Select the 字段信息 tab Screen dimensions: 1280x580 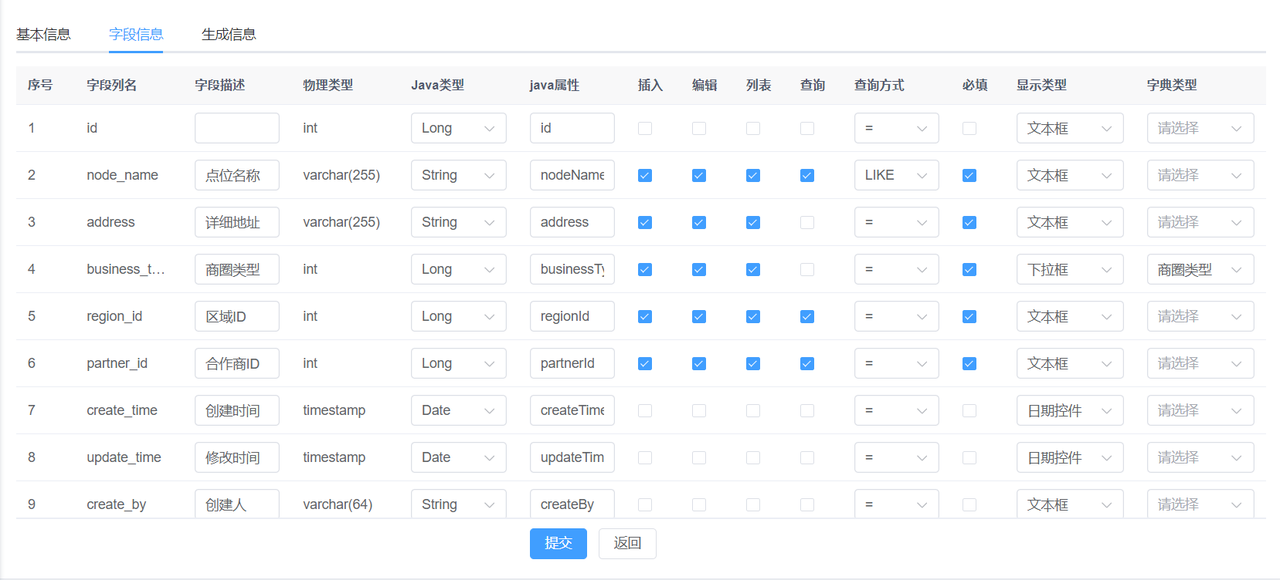tap(136, 34)
